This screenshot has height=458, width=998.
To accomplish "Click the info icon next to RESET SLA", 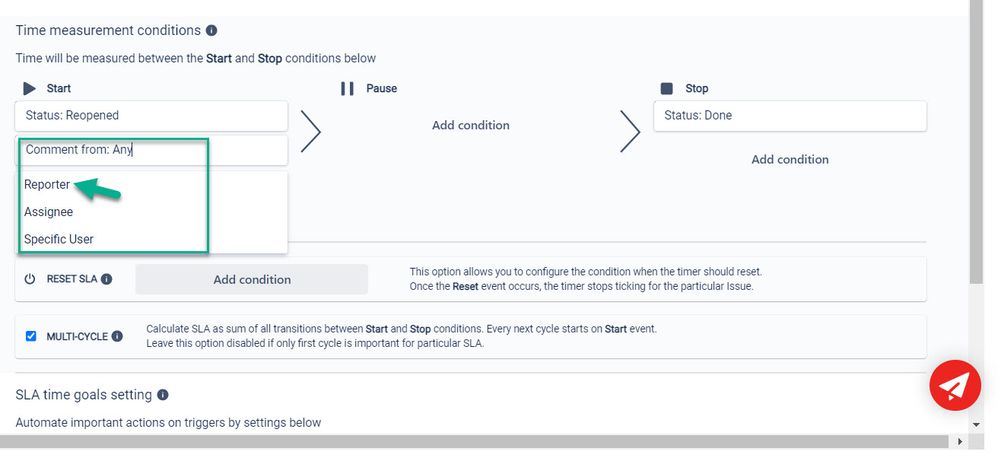I will (107, 280).
